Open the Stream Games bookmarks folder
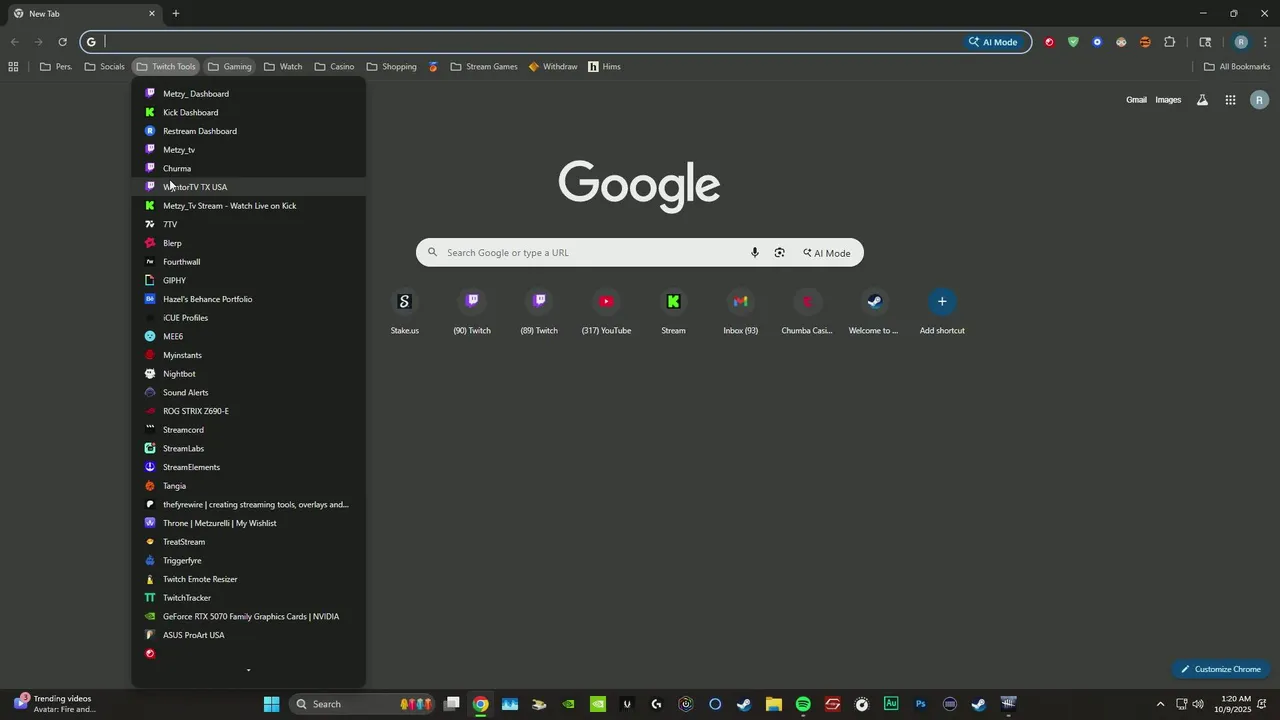The image size is (1280, 720). [x=484, y=67]
